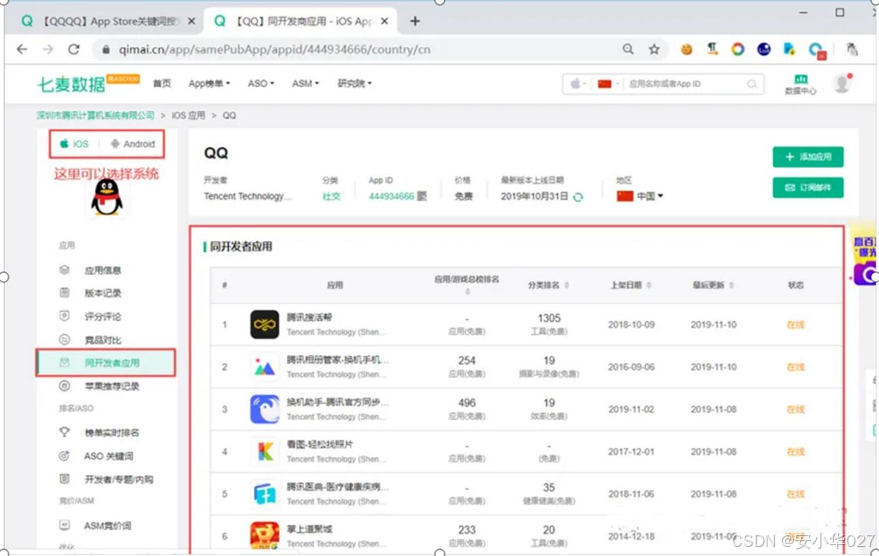Expand the ASM menu
879x556 pixels.
point(305,84)
